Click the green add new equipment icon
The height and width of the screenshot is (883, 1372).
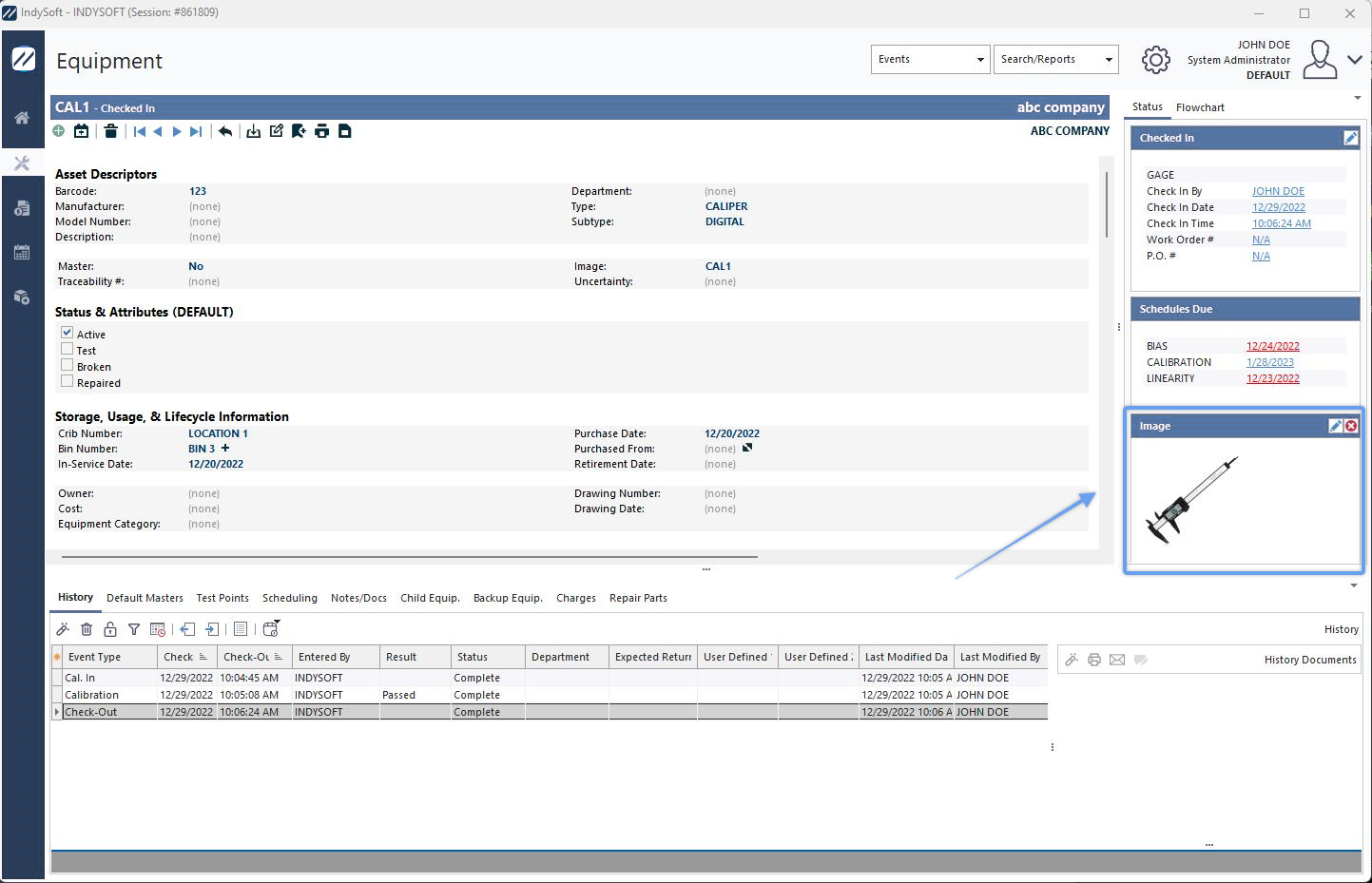click(x=59, y=131)
